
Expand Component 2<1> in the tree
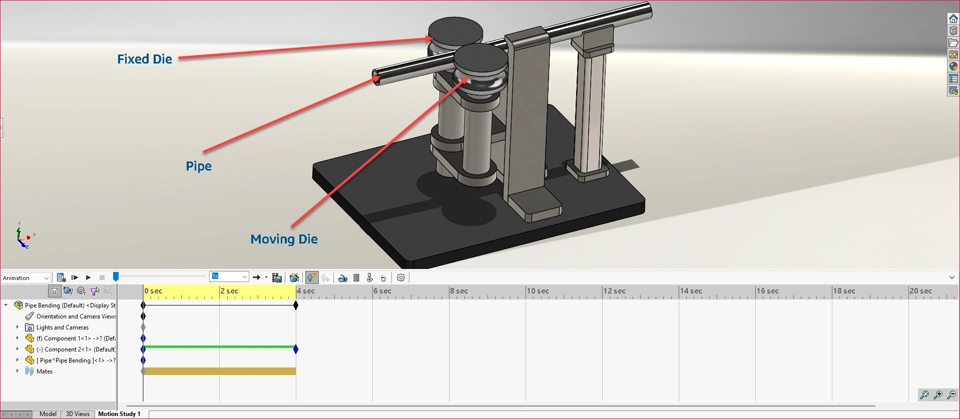click(x=17, y=349)
